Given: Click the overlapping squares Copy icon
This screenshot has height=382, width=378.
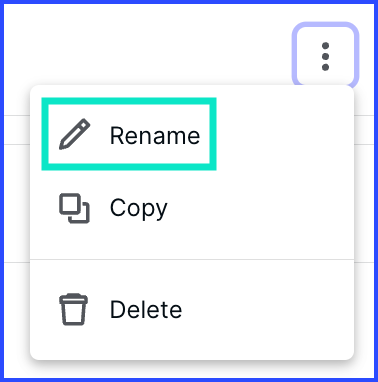Looking at the screenshot, I should coord(74,208).
